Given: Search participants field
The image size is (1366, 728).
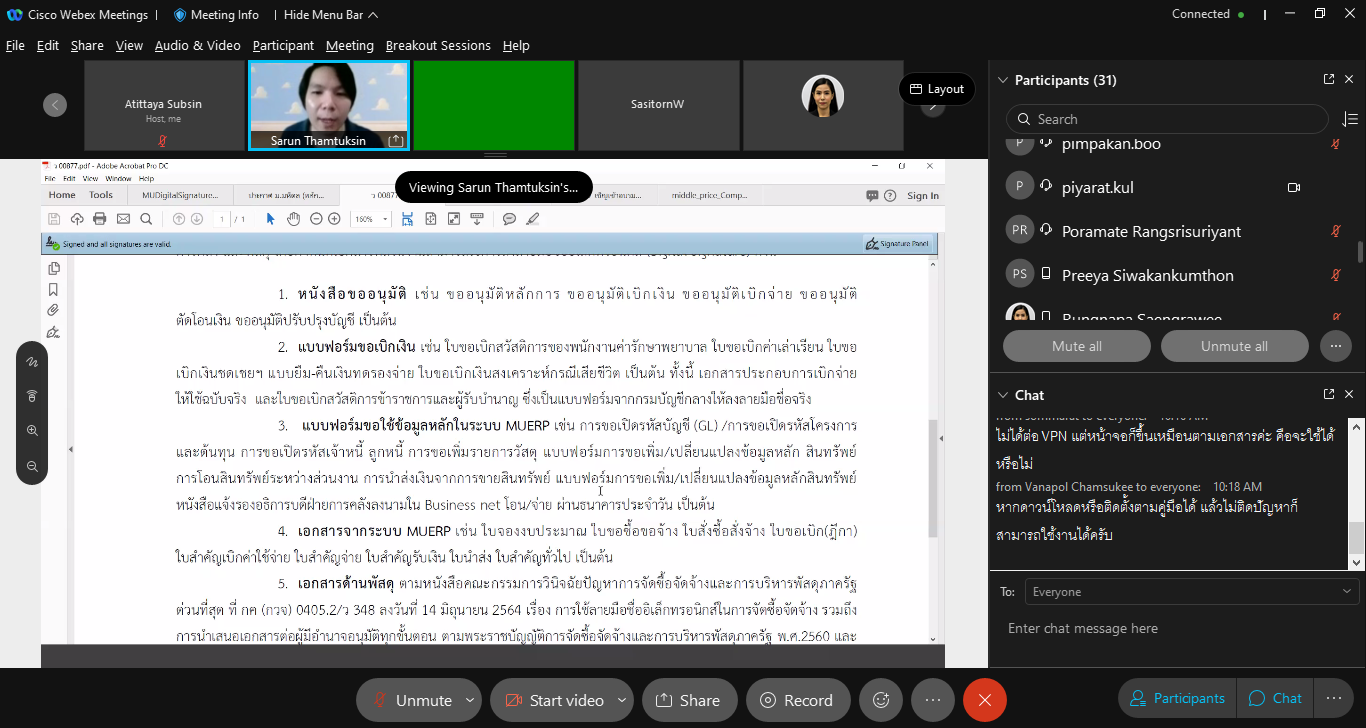Looking at the screenshot, I should coord(1168,119).
